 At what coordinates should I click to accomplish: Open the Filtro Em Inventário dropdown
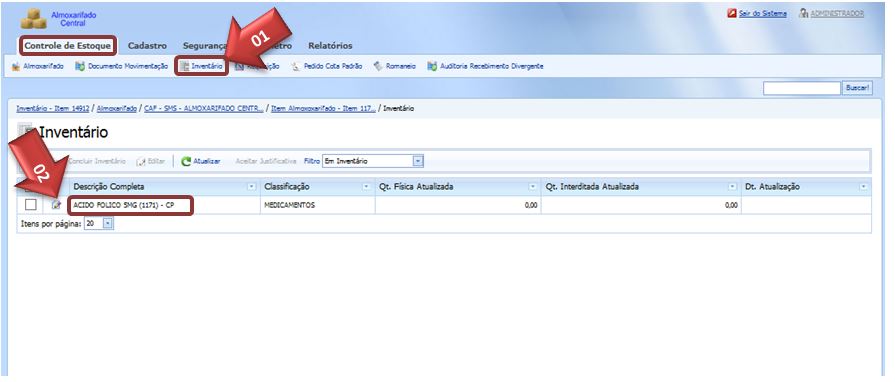click(x=418, y=162)
